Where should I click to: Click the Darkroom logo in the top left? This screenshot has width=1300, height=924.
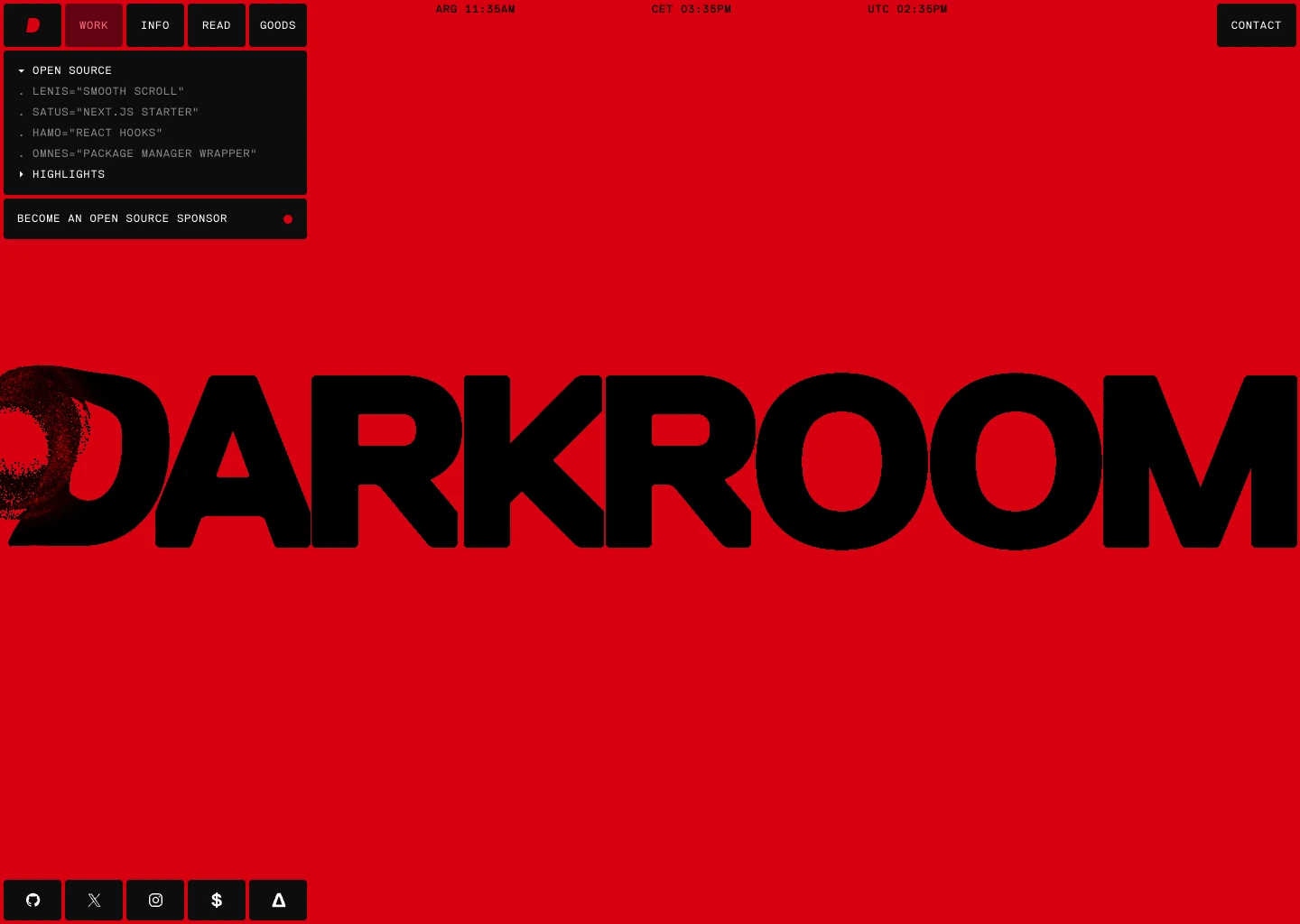click(32, 25)
